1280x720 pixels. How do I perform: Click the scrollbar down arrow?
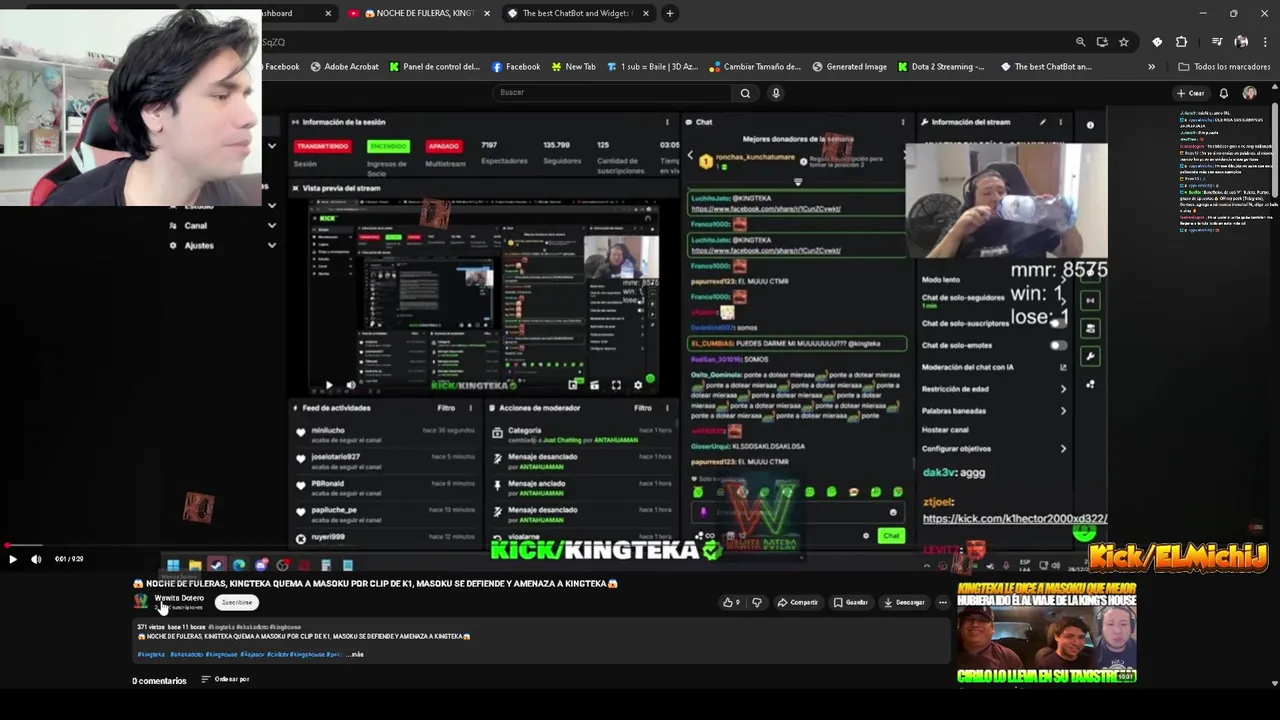(x=1274, y=683)
